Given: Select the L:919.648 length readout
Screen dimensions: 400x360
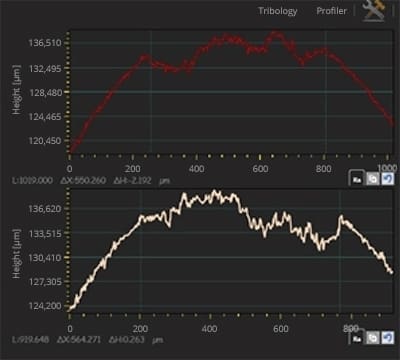Looking at the screenshot, I should (x=30, y=340).
